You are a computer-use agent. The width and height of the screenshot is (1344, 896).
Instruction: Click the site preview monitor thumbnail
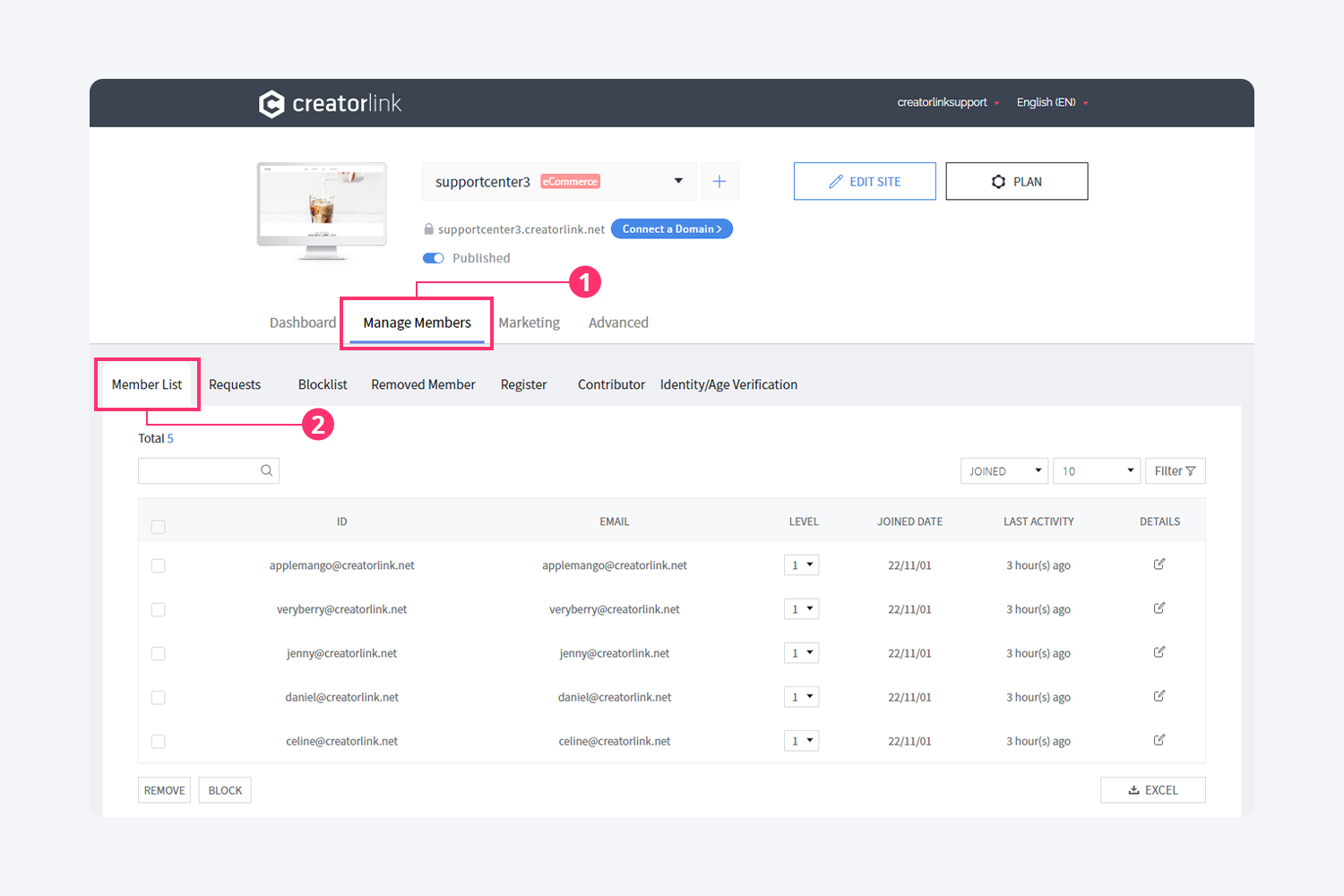pos(322,211)
